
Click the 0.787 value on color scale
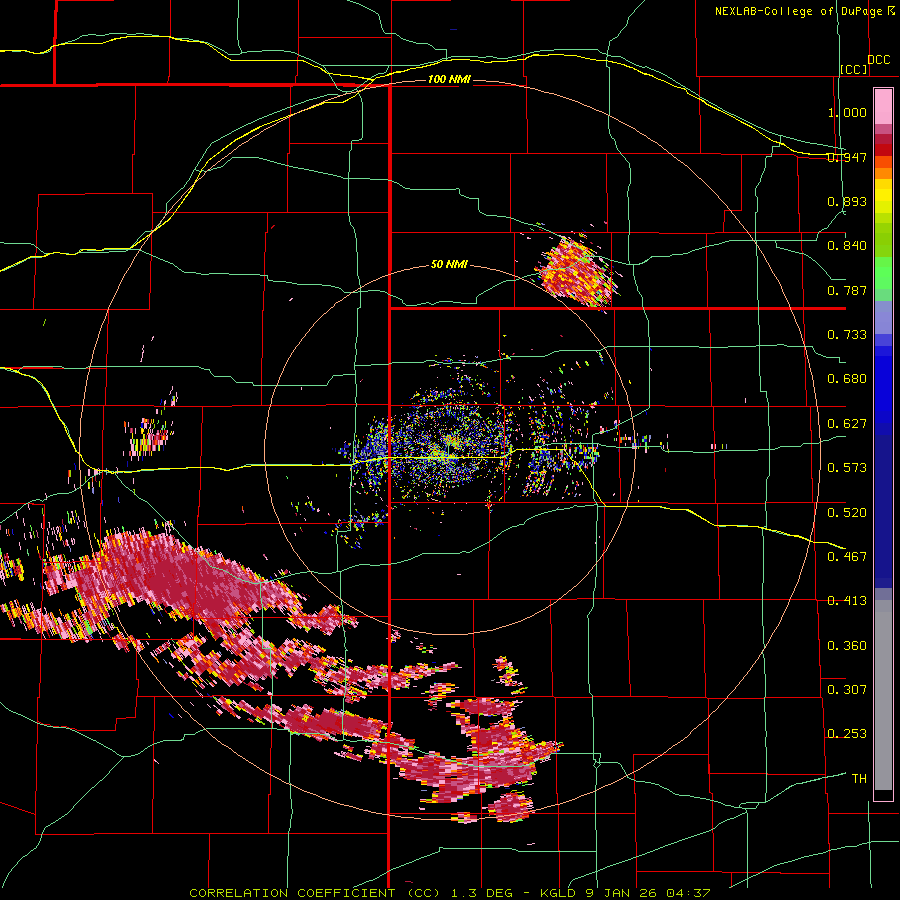[847, 290]
